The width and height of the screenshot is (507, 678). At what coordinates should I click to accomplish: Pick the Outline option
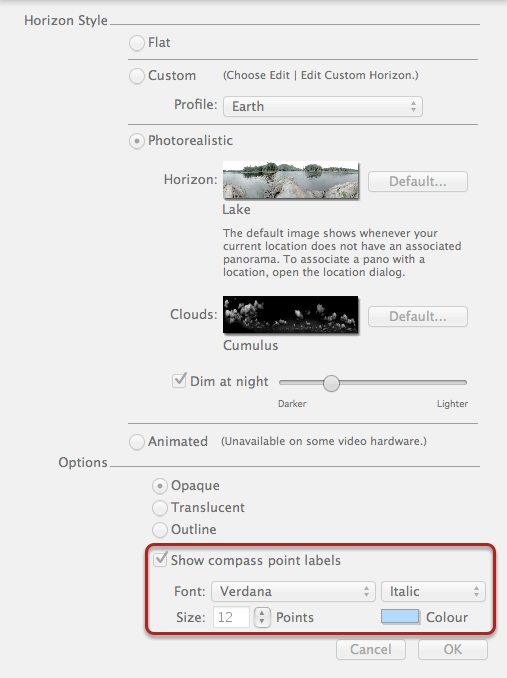tap(159, 530)
